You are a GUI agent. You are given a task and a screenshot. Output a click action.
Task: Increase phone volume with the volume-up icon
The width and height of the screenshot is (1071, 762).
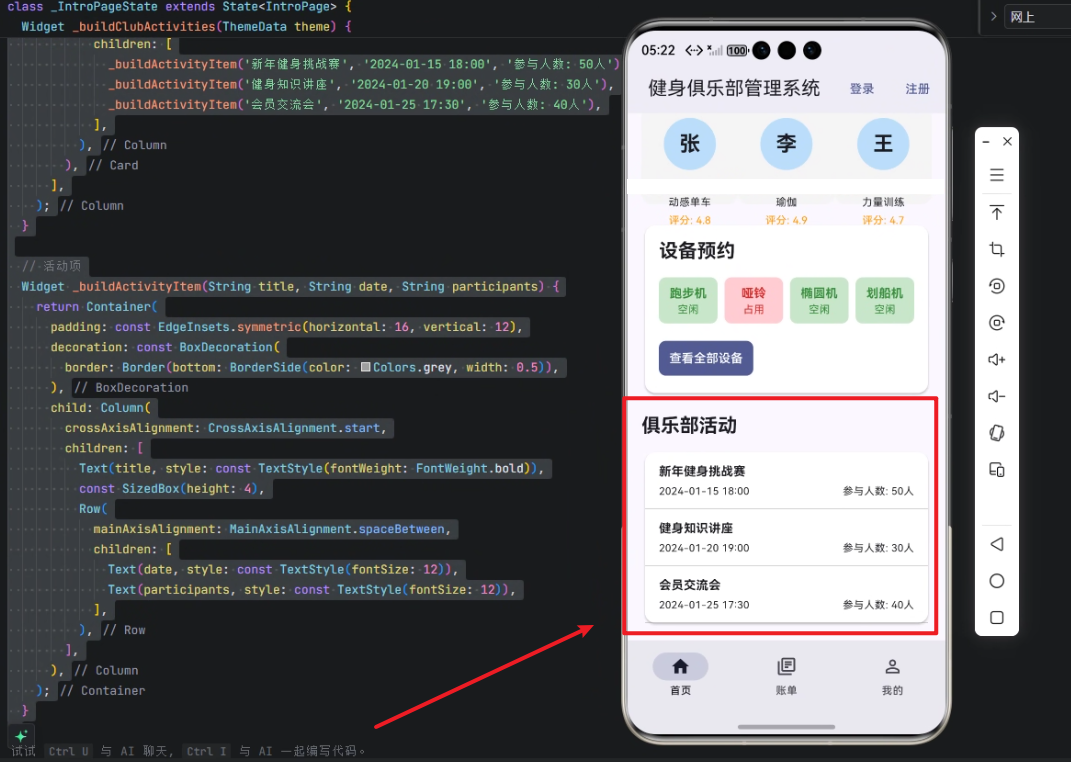pyautogui.click(x=997, y=359)
